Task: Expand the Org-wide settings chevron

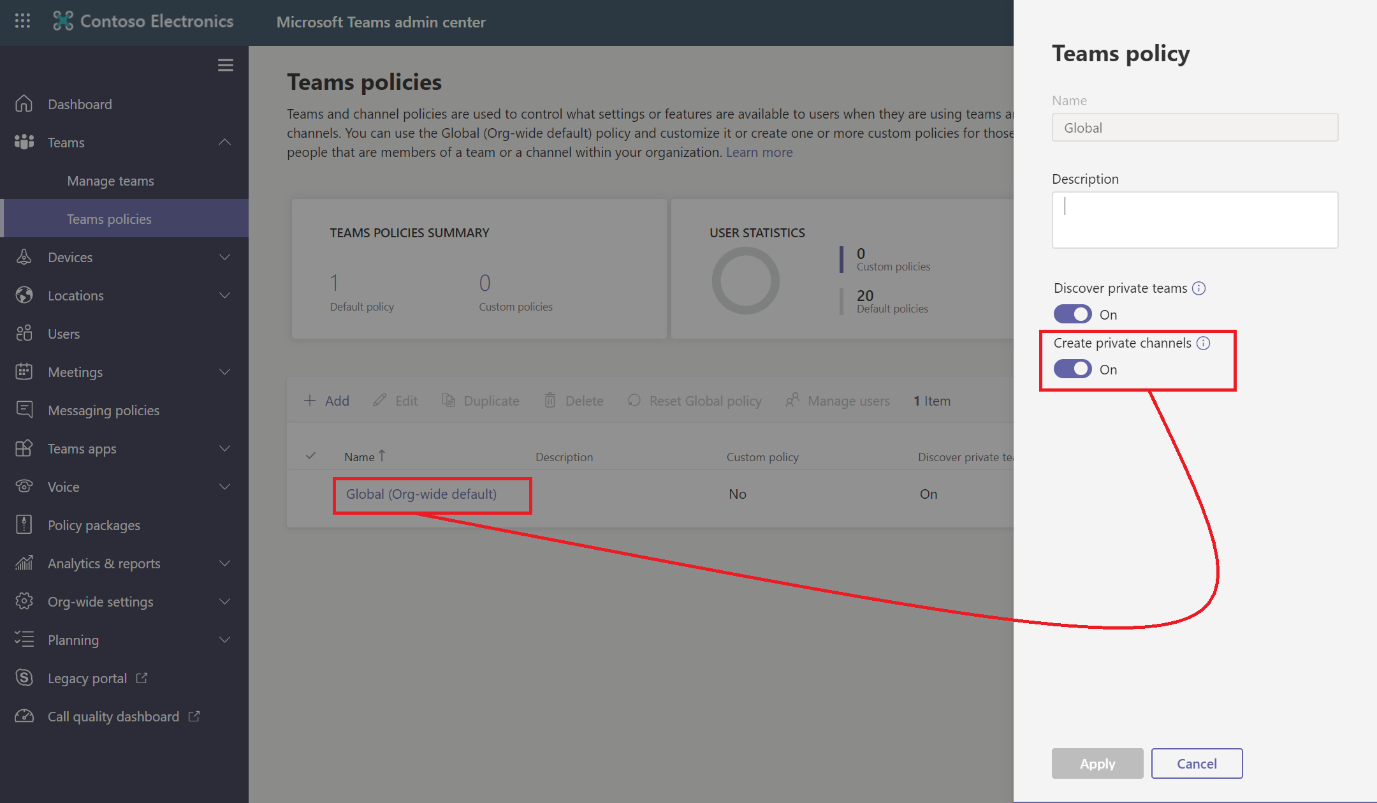Action: [225, 602]
